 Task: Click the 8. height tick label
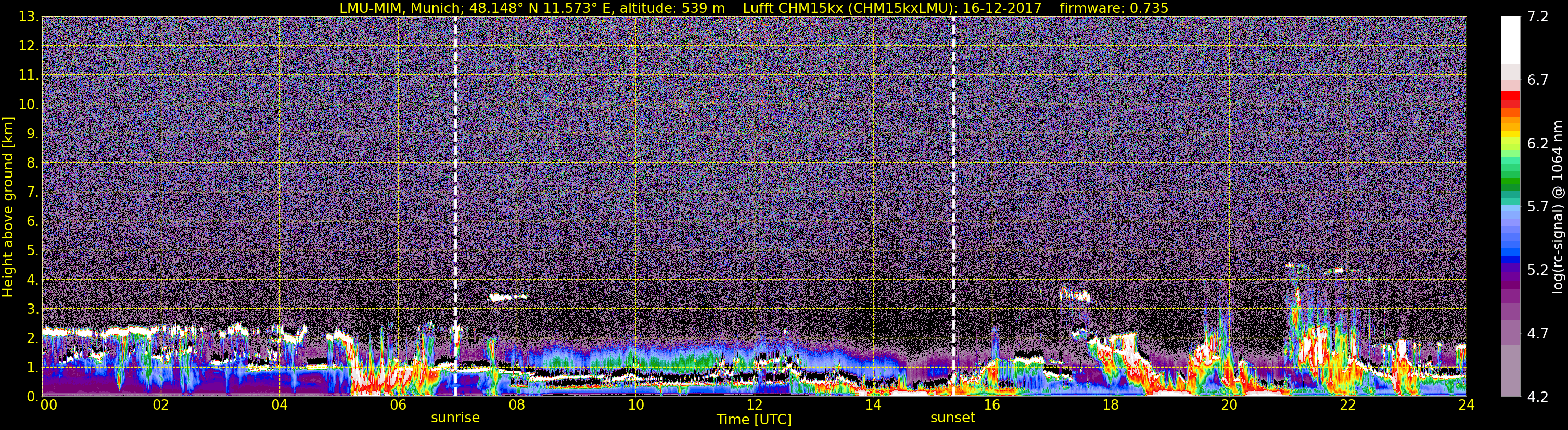[32, 162]
